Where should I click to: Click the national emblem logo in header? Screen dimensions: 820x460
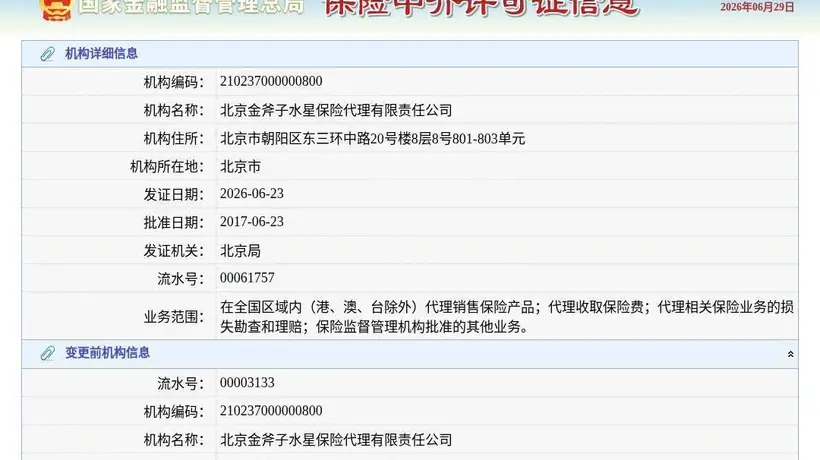[x=56, y=9]
